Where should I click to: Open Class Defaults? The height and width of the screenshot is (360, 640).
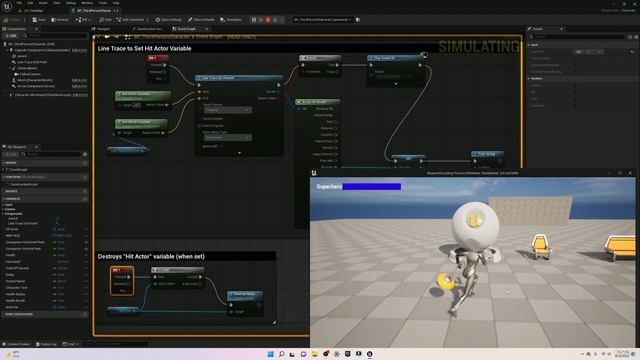pyautogui.click(x=201, y=20)
